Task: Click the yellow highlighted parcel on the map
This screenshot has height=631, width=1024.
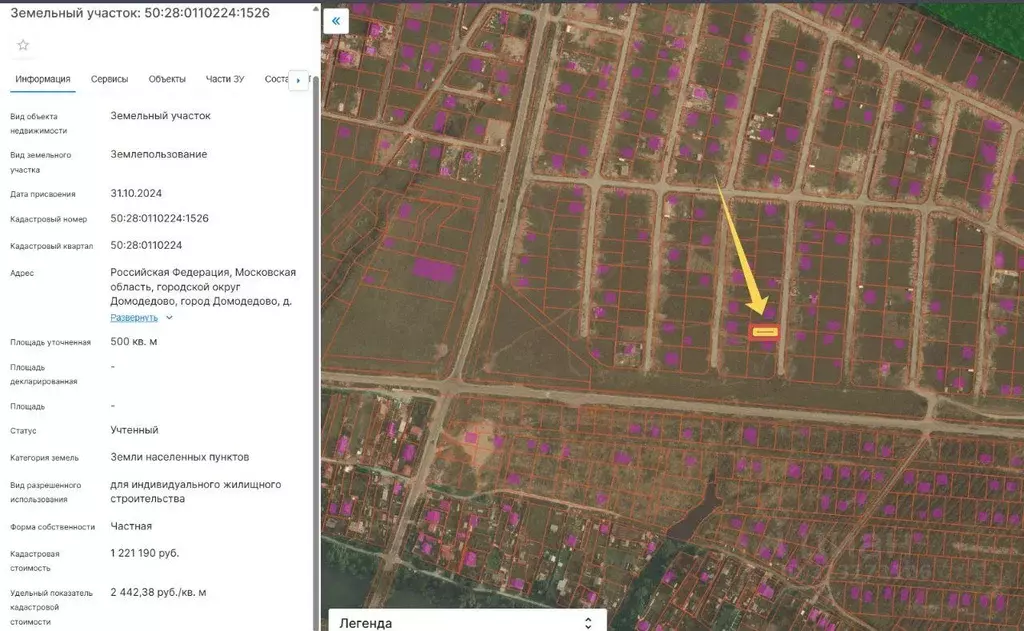Action: click(764, 332)
